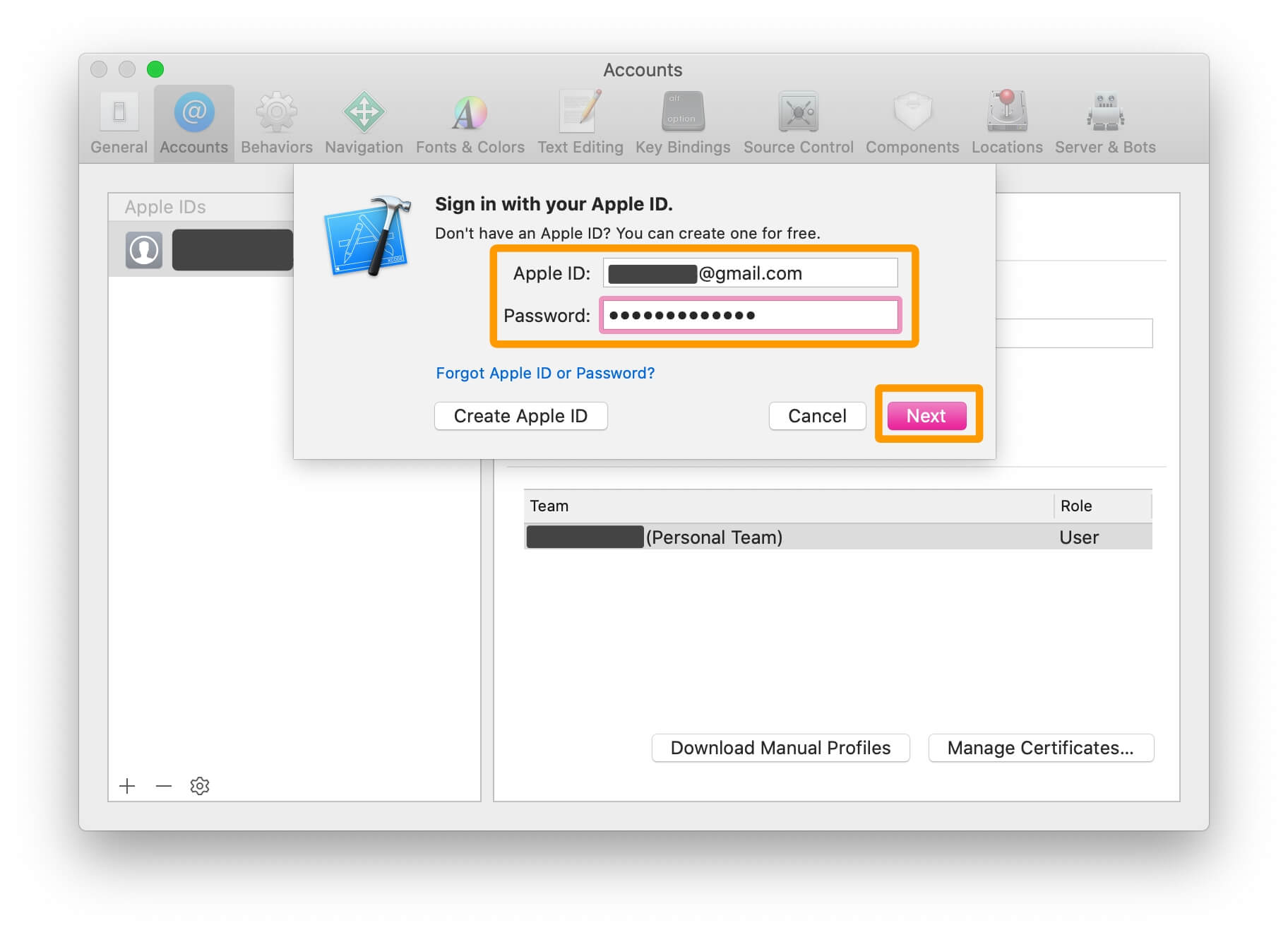Viewport: 1288px width, 935px height.
Task: Click the Role column header
Action: 1103,506
